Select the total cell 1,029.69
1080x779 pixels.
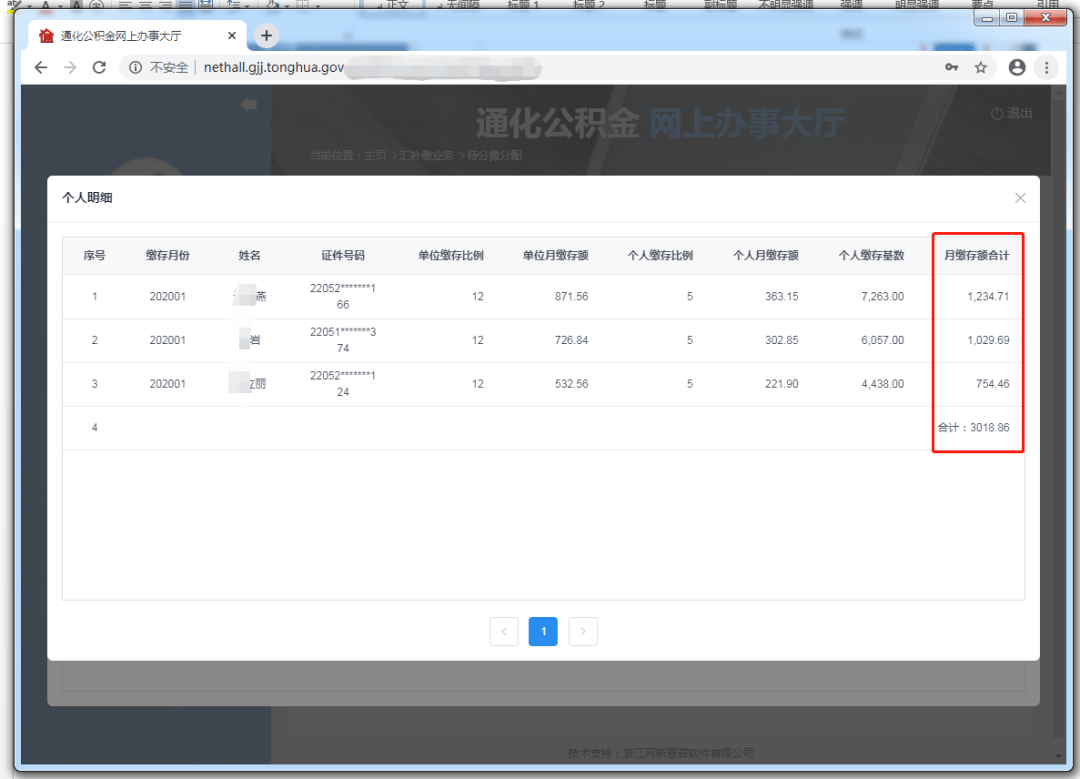click(988, 340)
